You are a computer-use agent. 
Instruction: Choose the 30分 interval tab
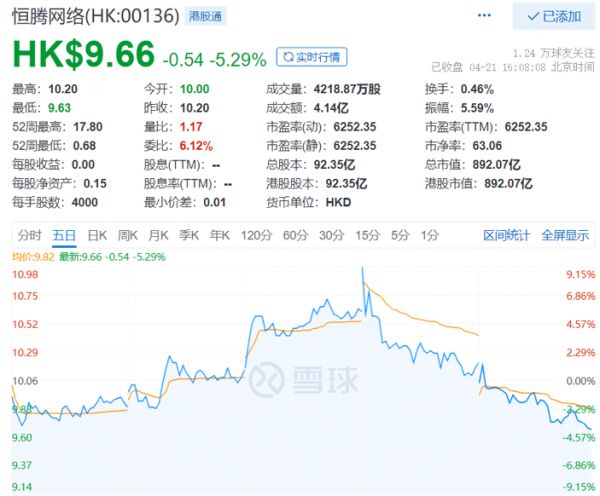(x=331, y=235)
